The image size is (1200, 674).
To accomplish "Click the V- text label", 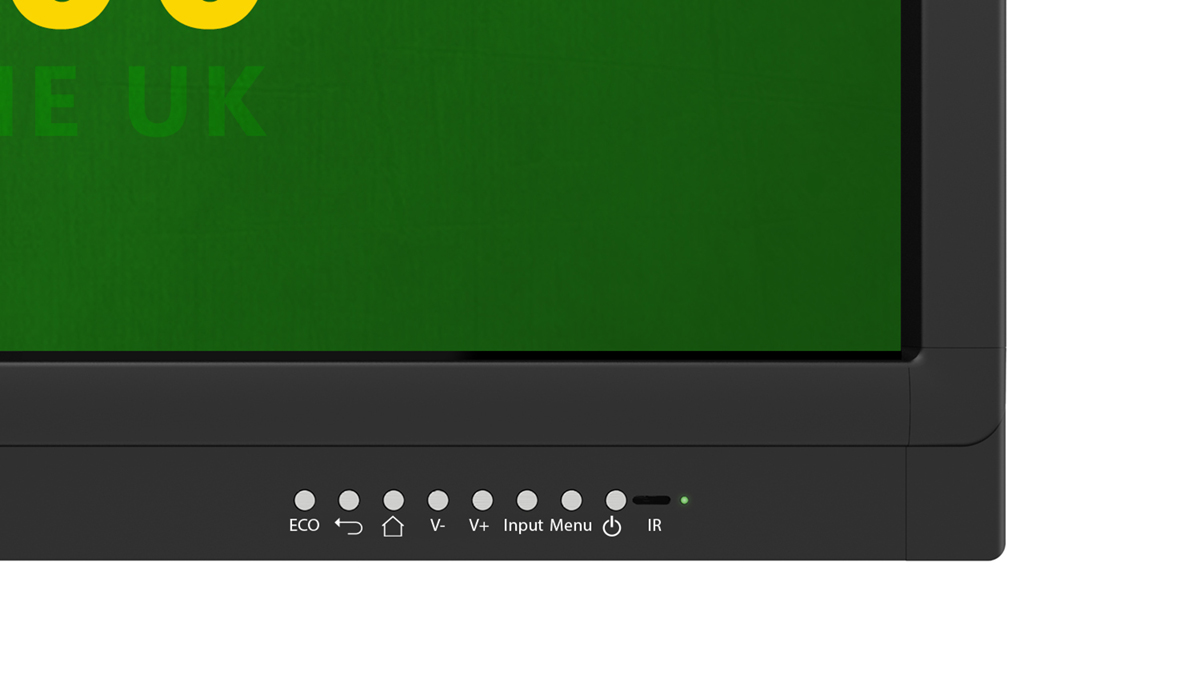I will coord(438,526).
